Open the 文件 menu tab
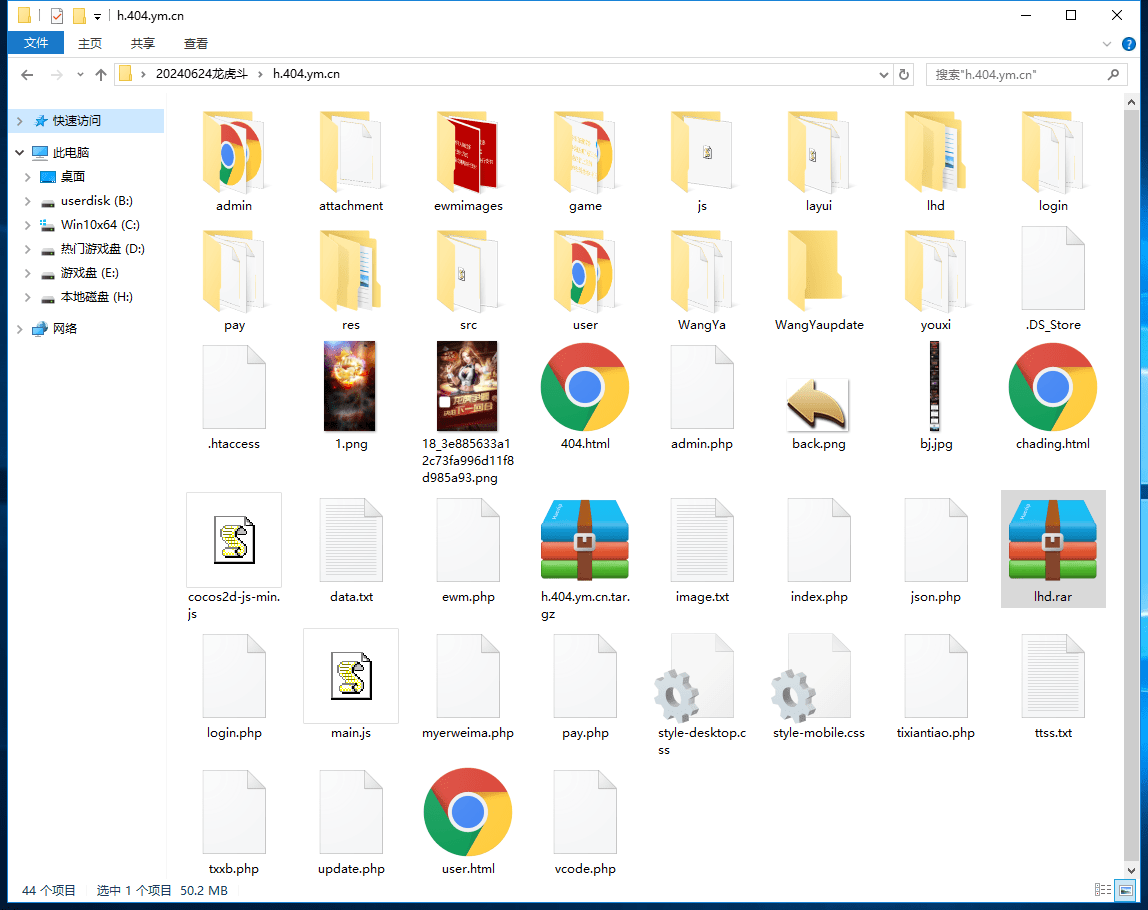Image resolution: width=1148 pixels, height=910 pixels. [36, 43]
